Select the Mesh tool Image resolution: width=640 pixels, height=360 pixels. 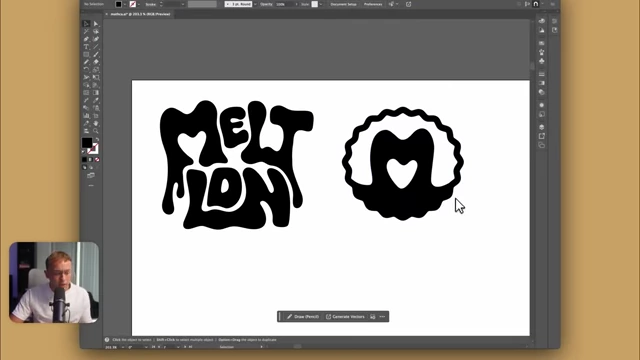pyautogui.click(x=86, y=93)
